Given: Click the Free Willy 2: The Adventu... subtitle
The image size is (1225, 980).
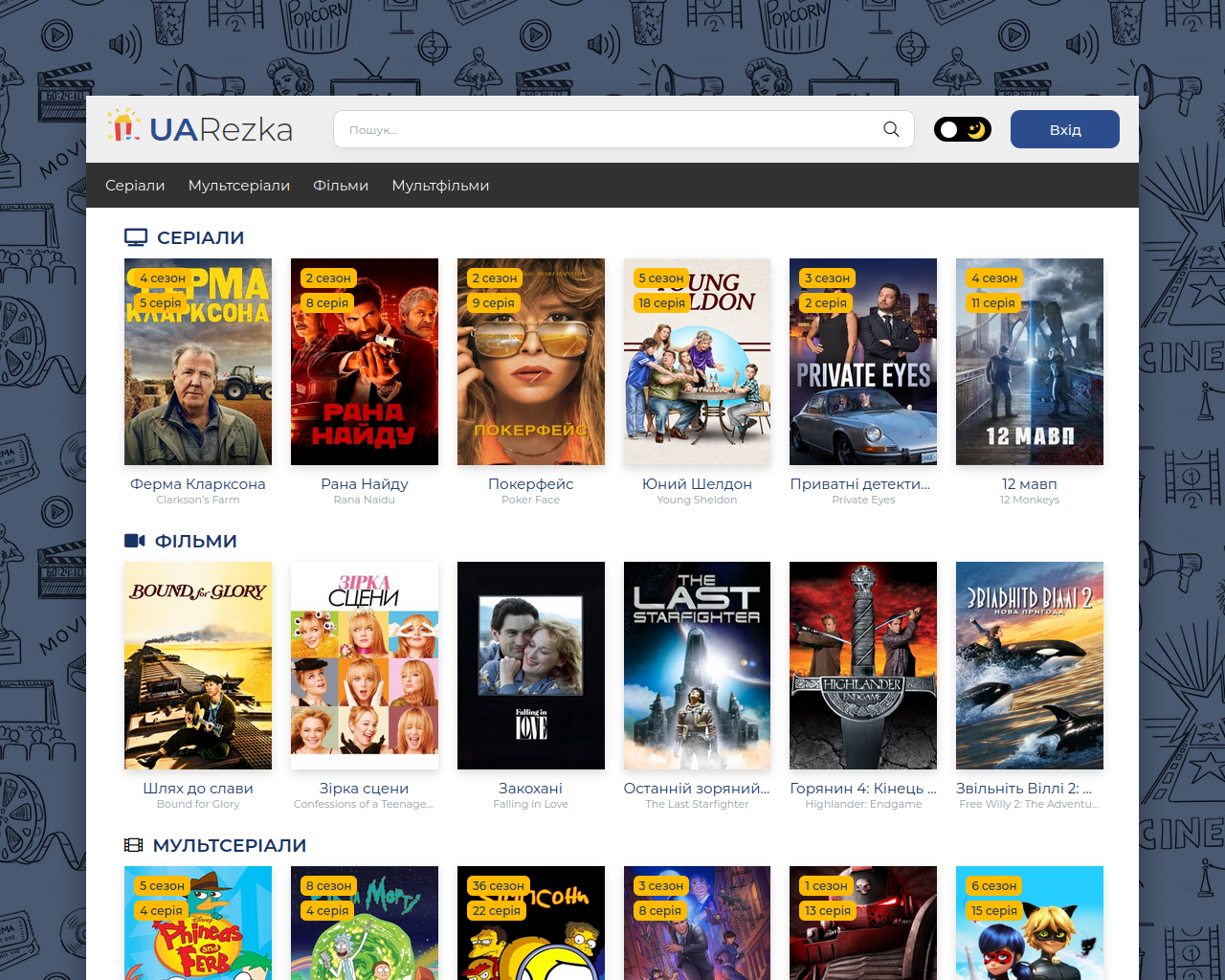Looking at the screenshot, I should pos(1030,804).
